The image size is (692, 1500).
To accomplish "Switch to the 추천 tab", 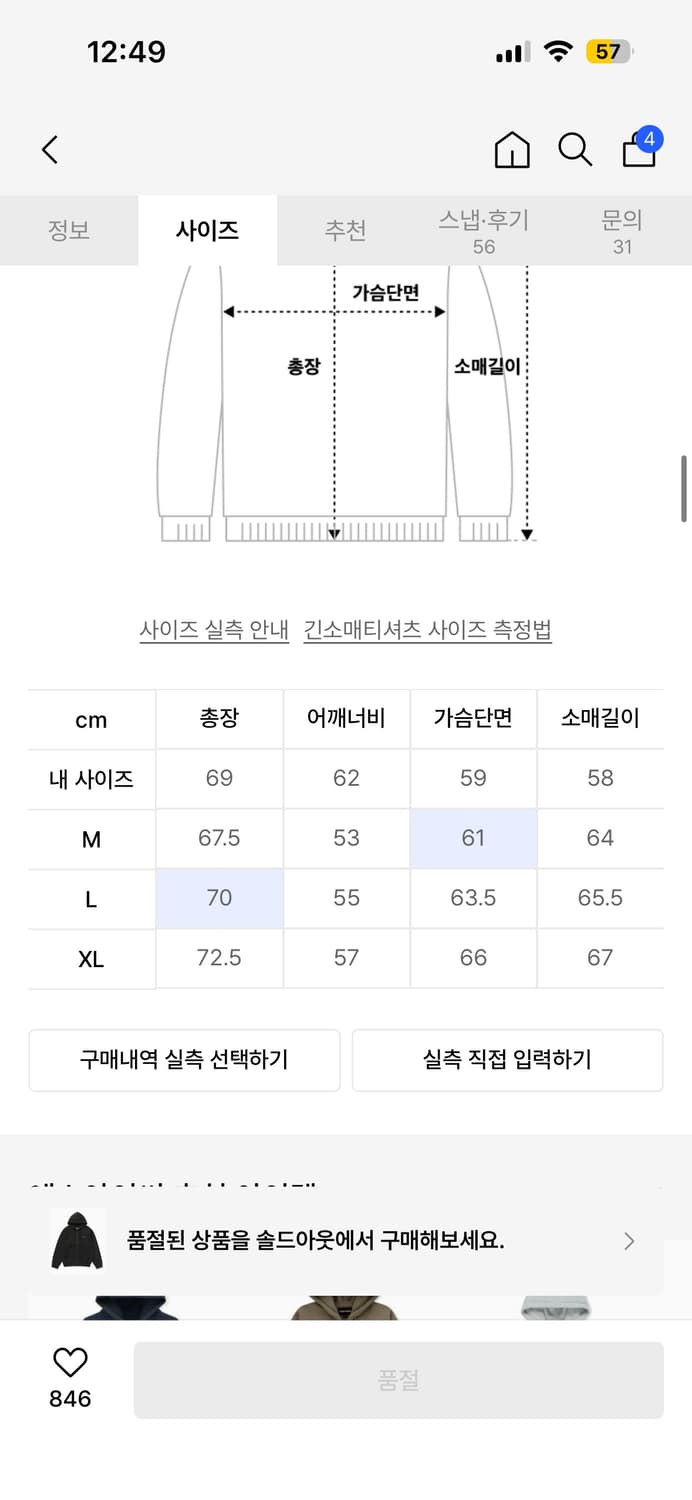I will tap(346, 230).
